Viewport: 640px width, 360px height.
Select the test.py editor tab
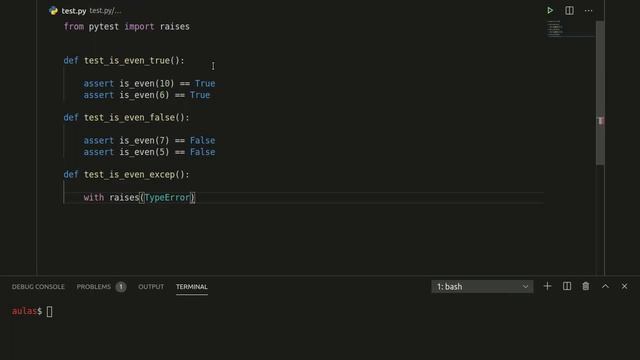pyautogui.click(x=73, y=11)
